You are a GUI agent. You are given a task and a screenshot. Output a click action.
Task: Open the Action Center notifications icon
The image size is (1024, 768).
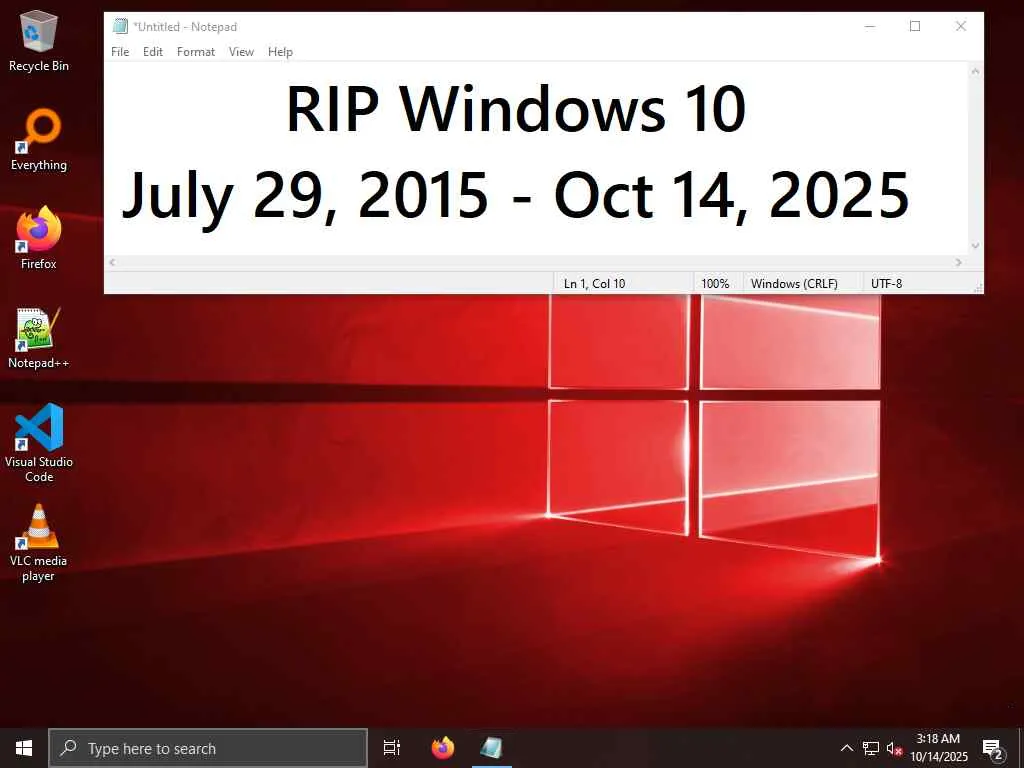(993, 749)
